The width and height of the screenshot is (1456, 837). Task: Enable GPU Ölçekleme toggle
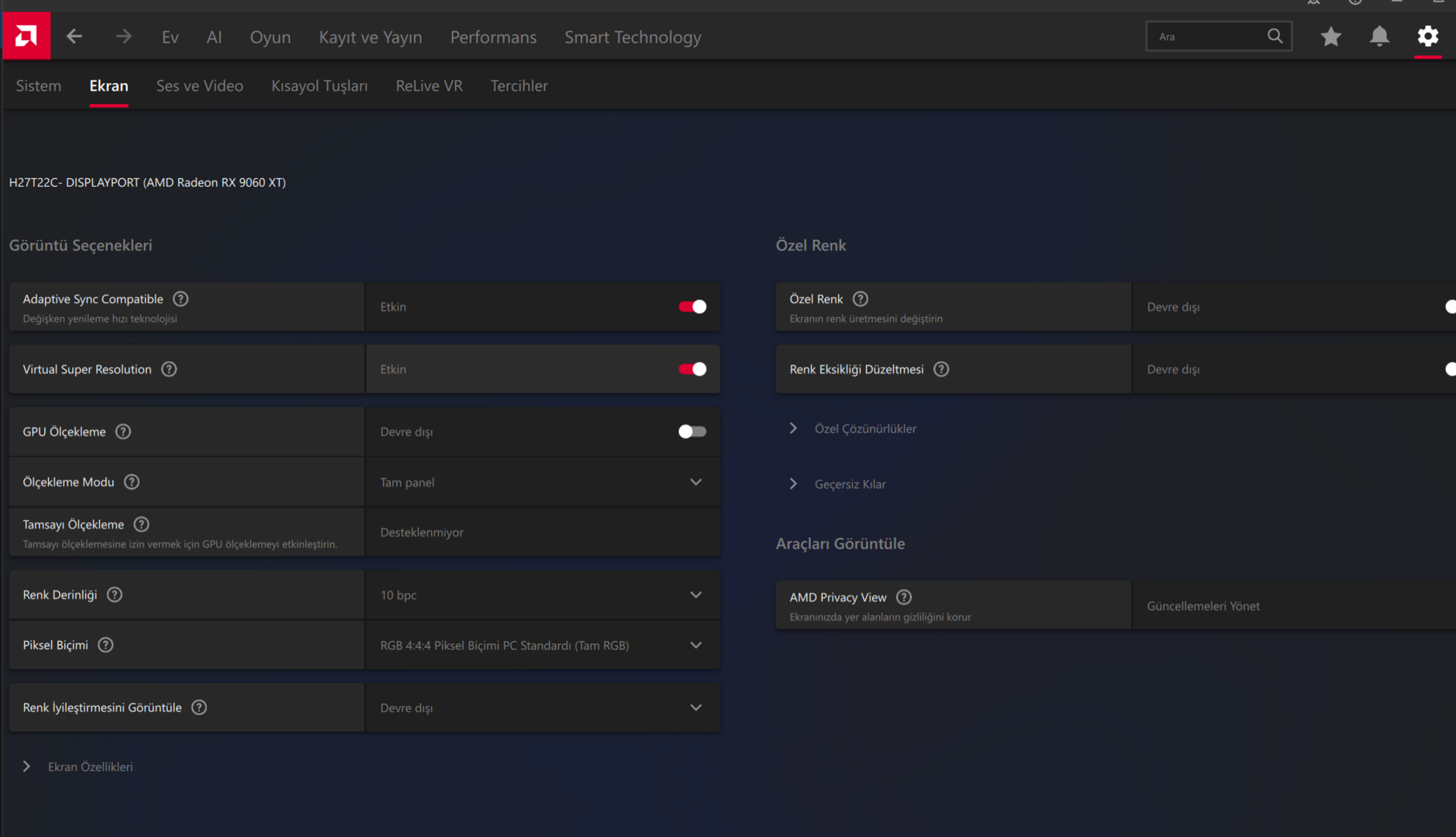(692, 432)
